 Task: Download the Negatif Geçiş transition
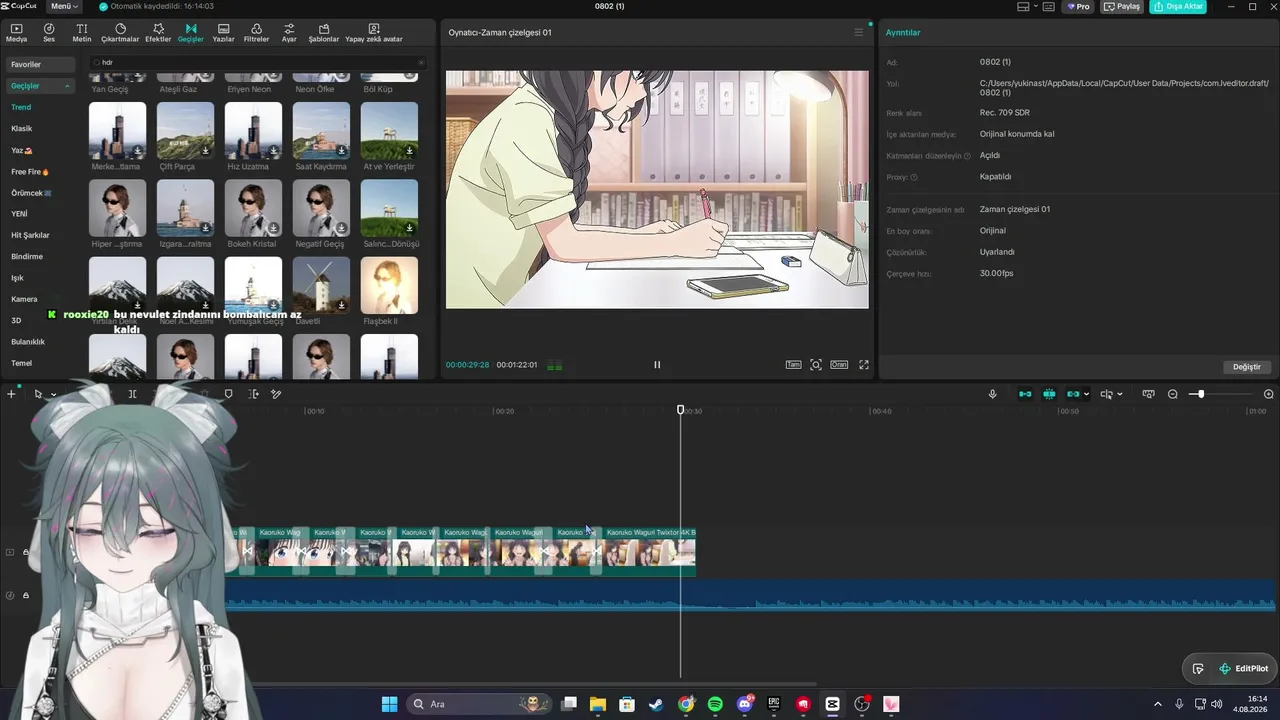341,228
